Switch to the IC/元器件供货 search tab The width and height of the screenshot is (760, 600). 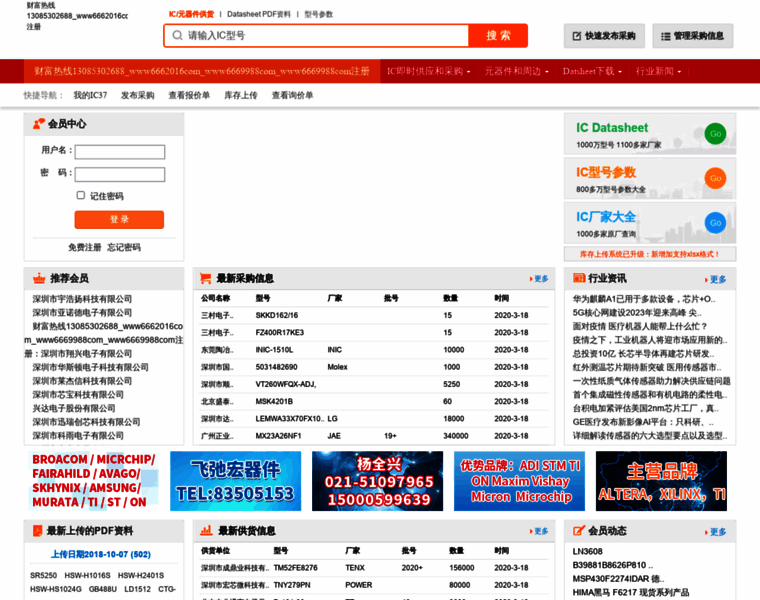pos(191,14)
